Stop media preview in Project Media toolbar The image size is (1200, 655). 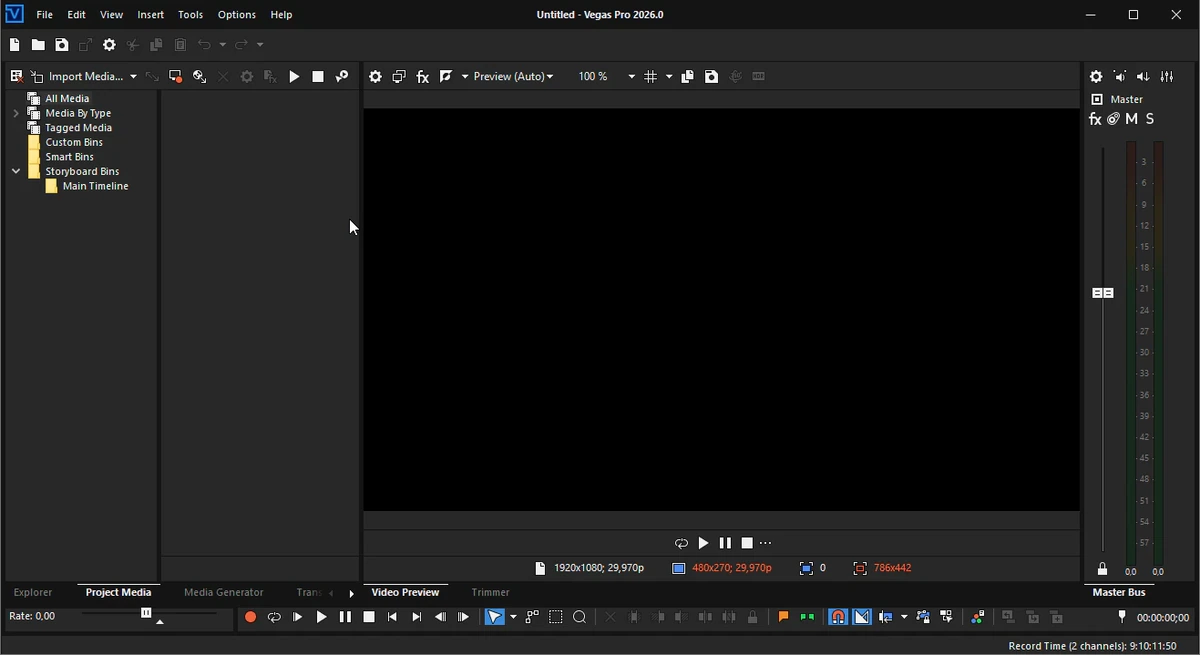318,77
